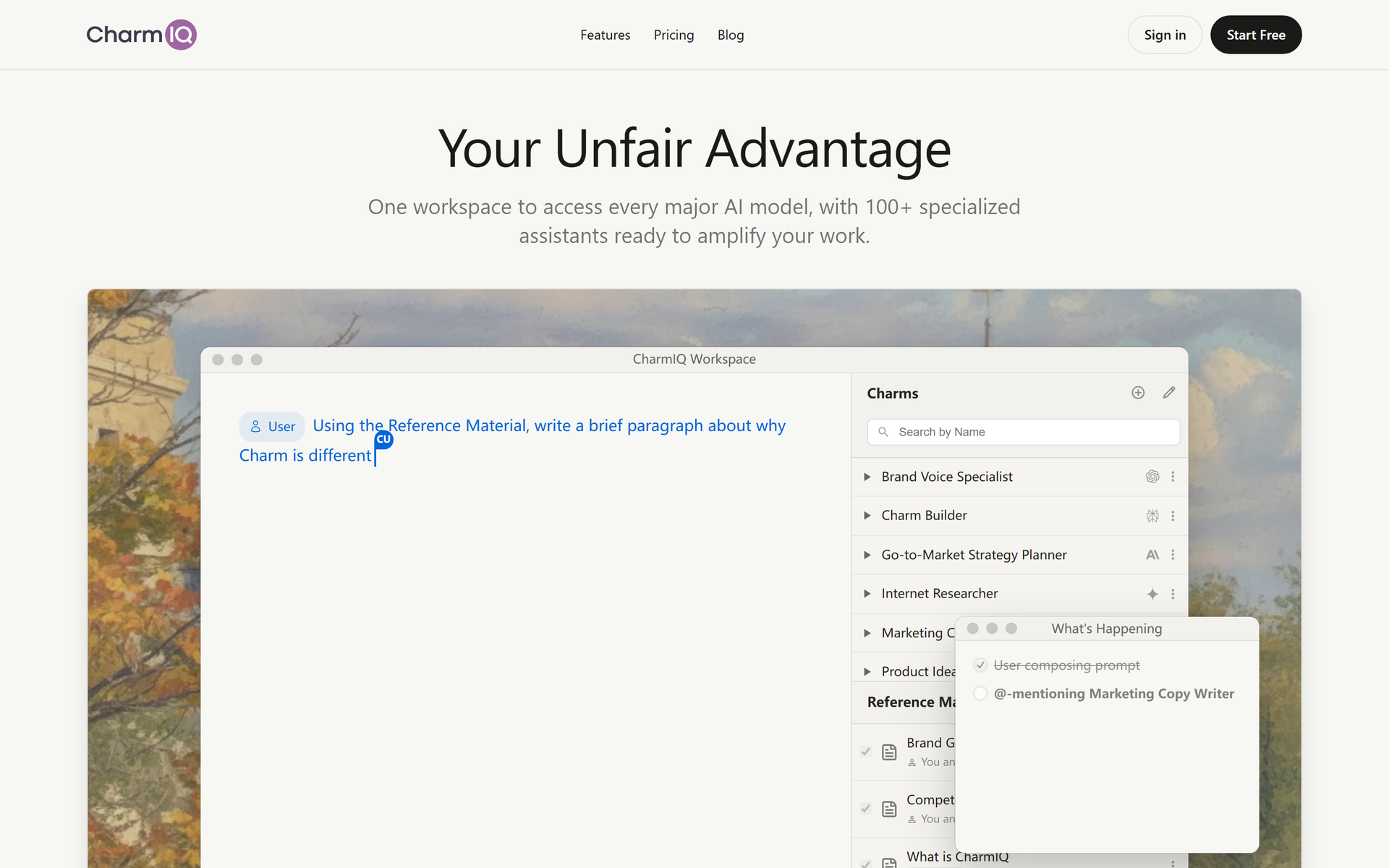Click the Reference Ma section heading
Viewport: 1389px width, 868px height.
click(x=911, y=702)
